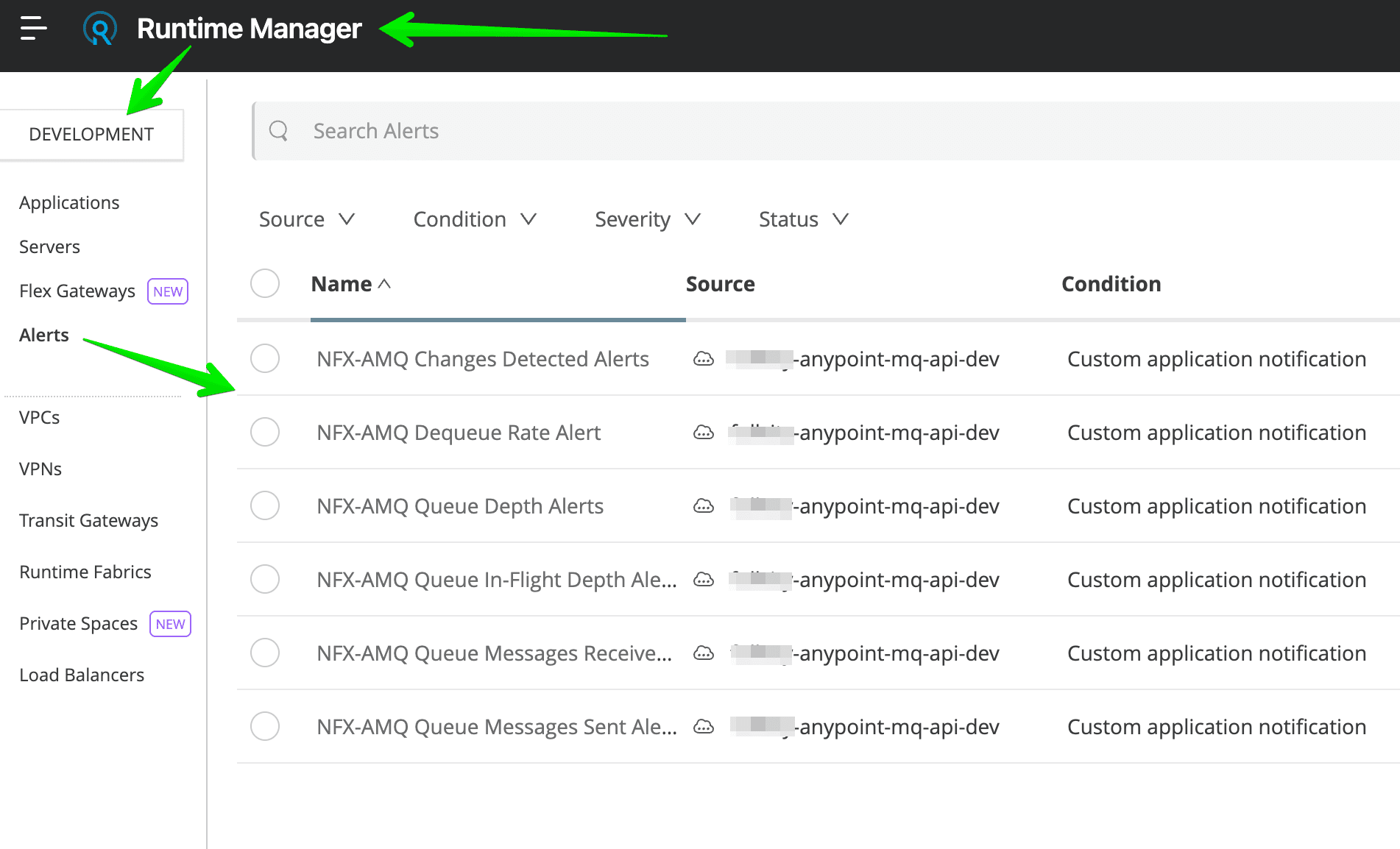1400x849 pixels.
Task: Open the Alerts sidebar item
Action: (x=44, y=335)
